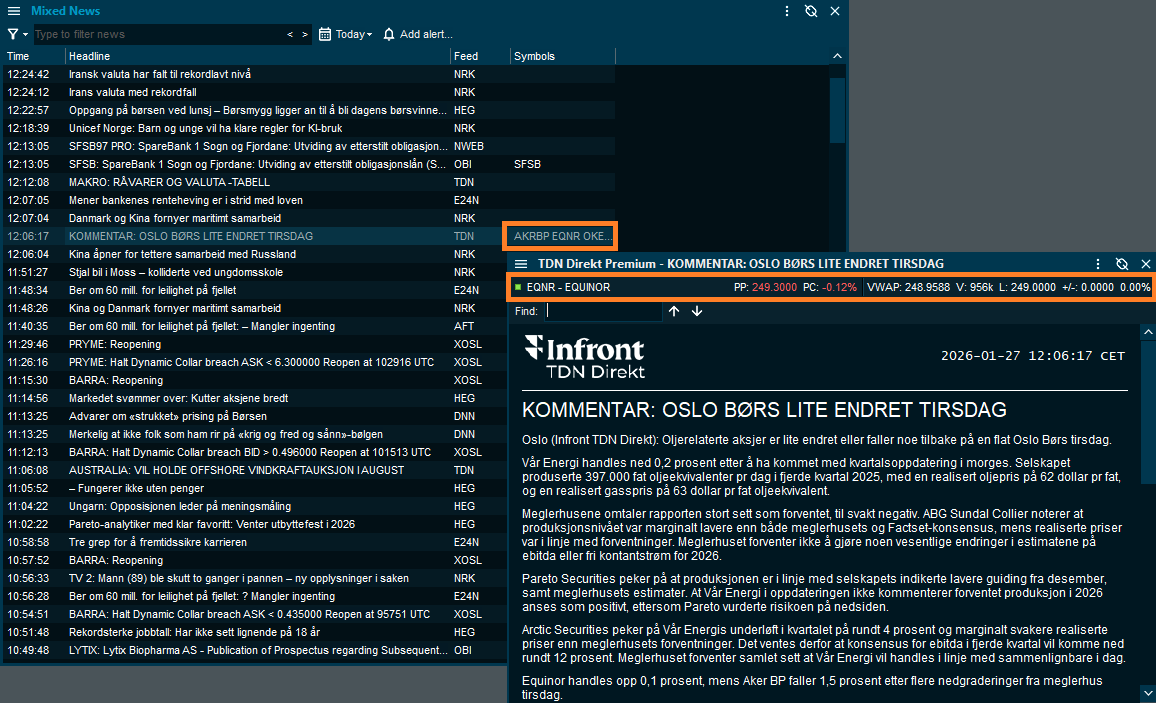Jump to next find result down arrow

[x=697, y=311]
